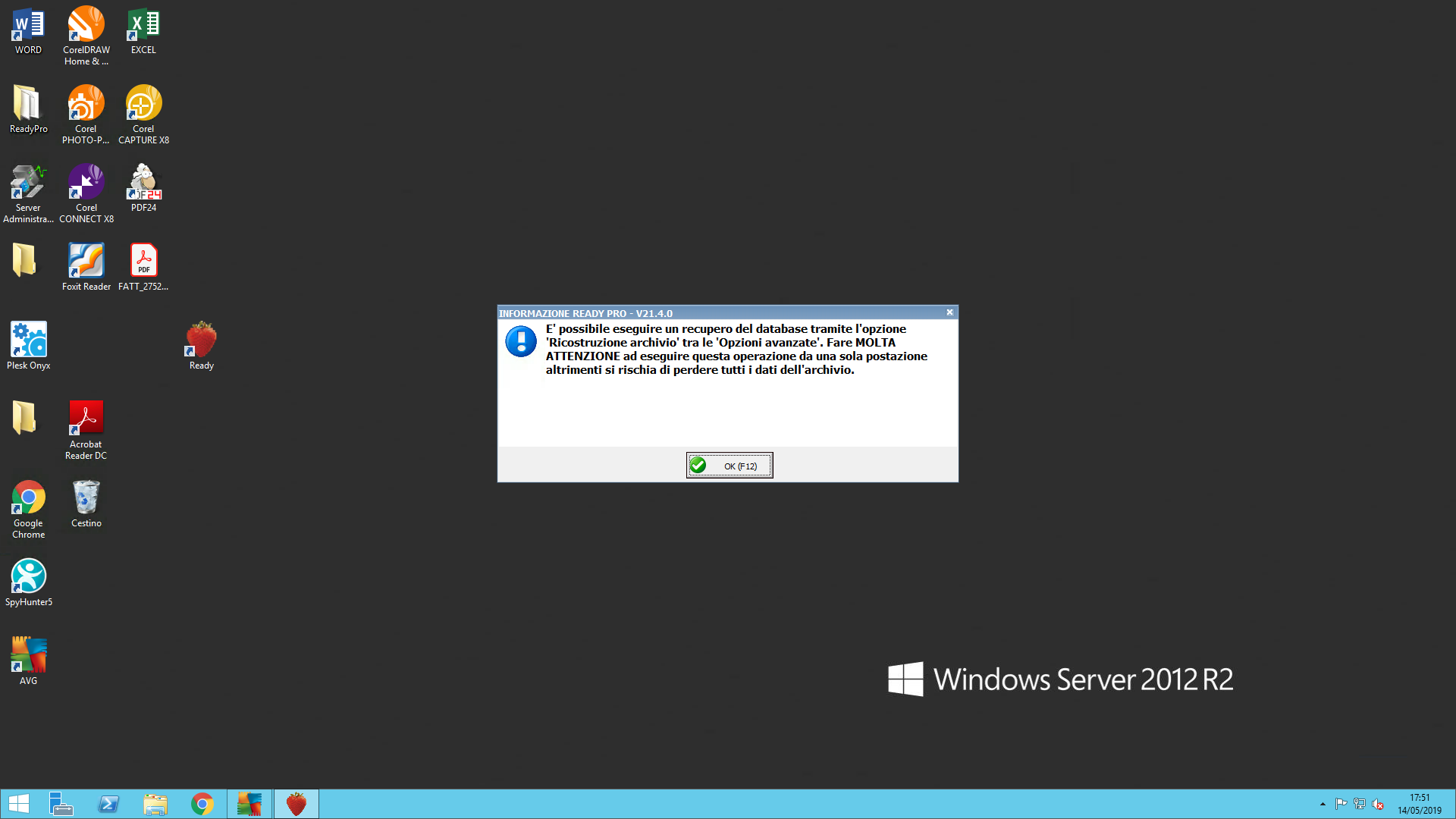Open the WORD desktop shortcut
This screenshot has width=1456, height=819.
click(x=28, y=32)
